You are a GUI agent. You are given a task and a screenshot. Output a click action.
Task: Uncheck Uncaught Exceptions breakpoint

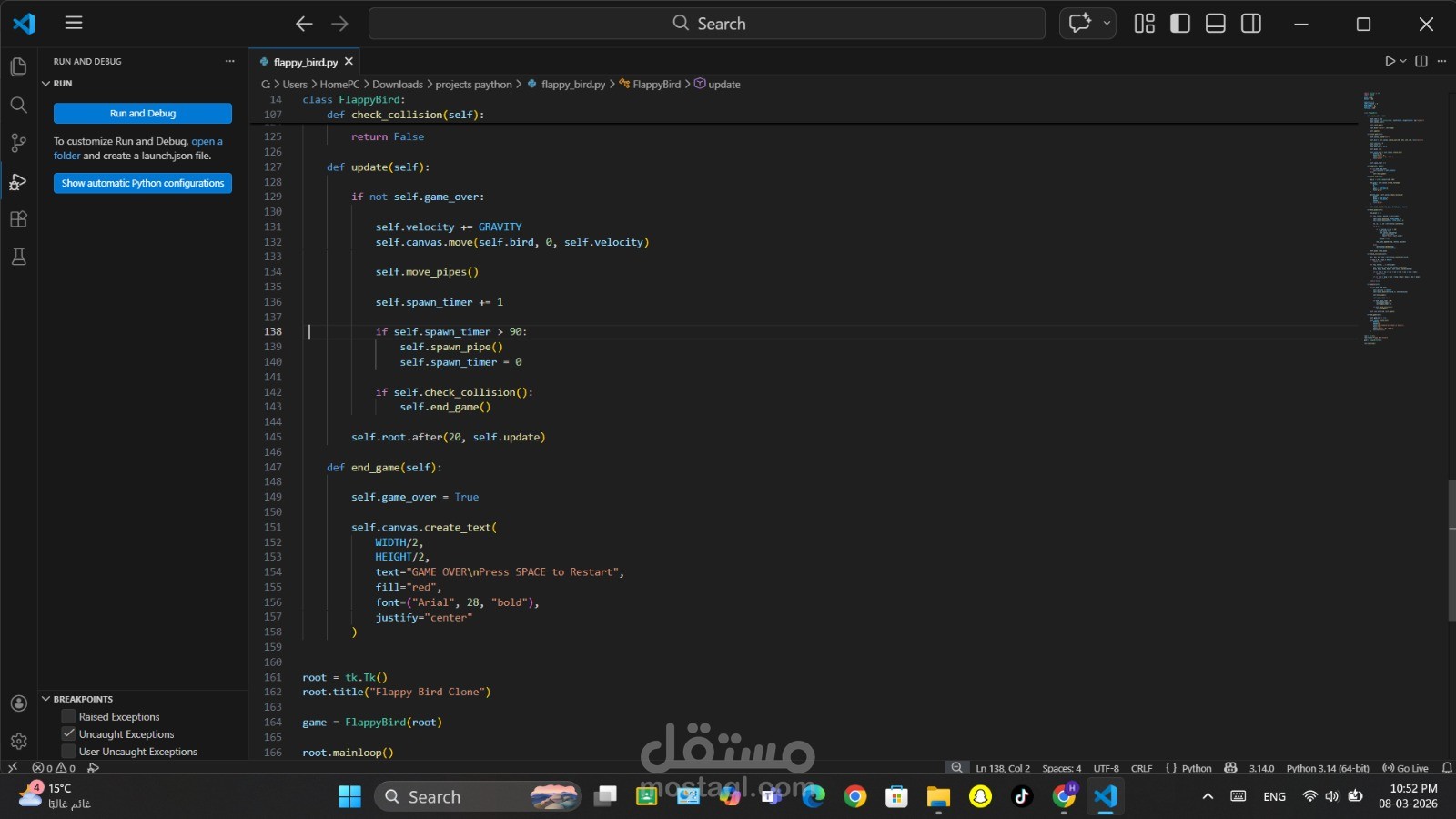coord(68,733)
